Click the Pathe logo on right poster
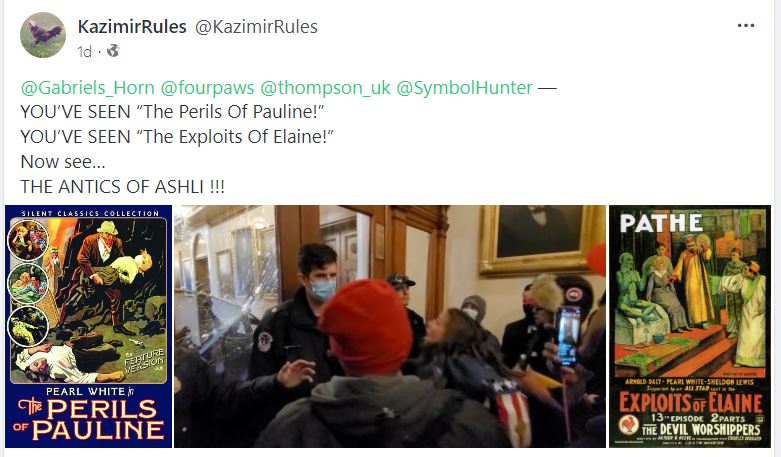Image resolution: width=781 pixels, height=457 pixels. coord(661,223)
